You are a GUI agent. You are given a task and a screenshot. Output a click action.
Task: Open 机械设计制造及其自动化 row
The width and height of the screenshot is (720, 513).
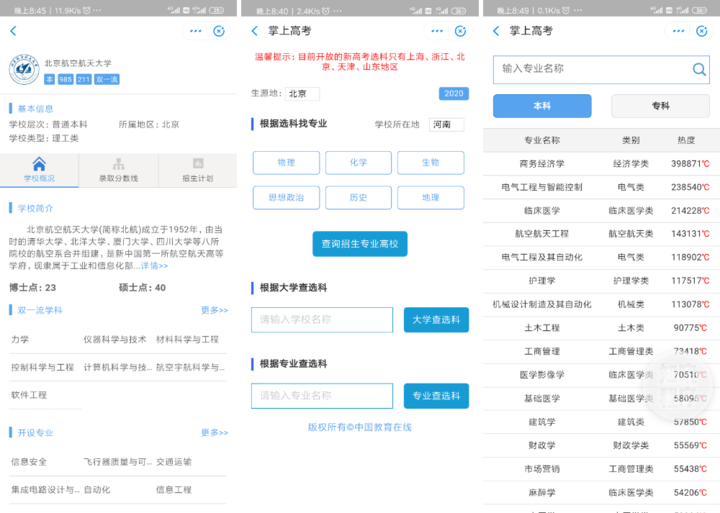(x=601, y=304)
